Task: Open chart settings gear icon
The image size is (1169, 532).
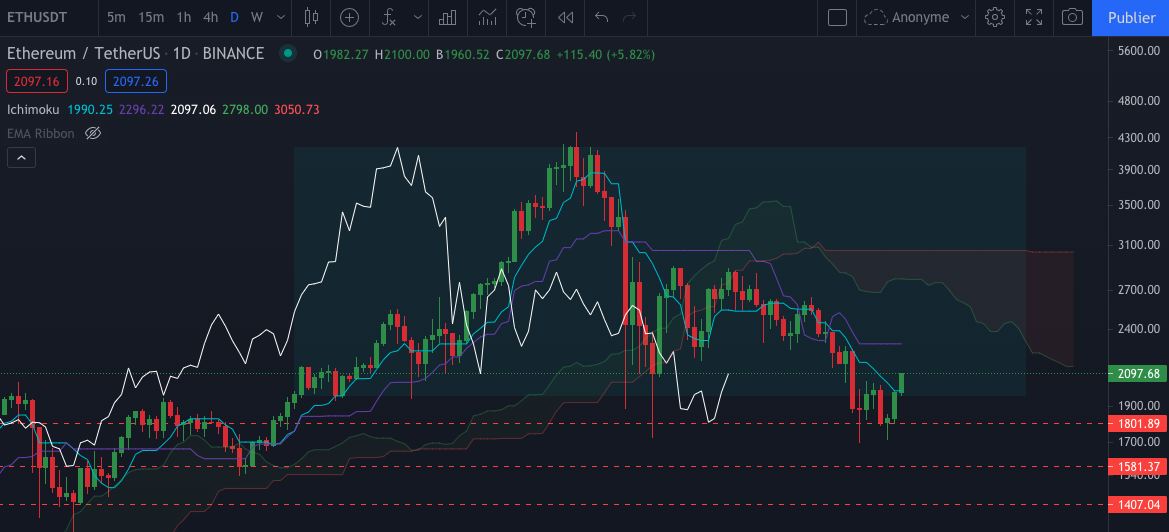Action: coord(995,17)
